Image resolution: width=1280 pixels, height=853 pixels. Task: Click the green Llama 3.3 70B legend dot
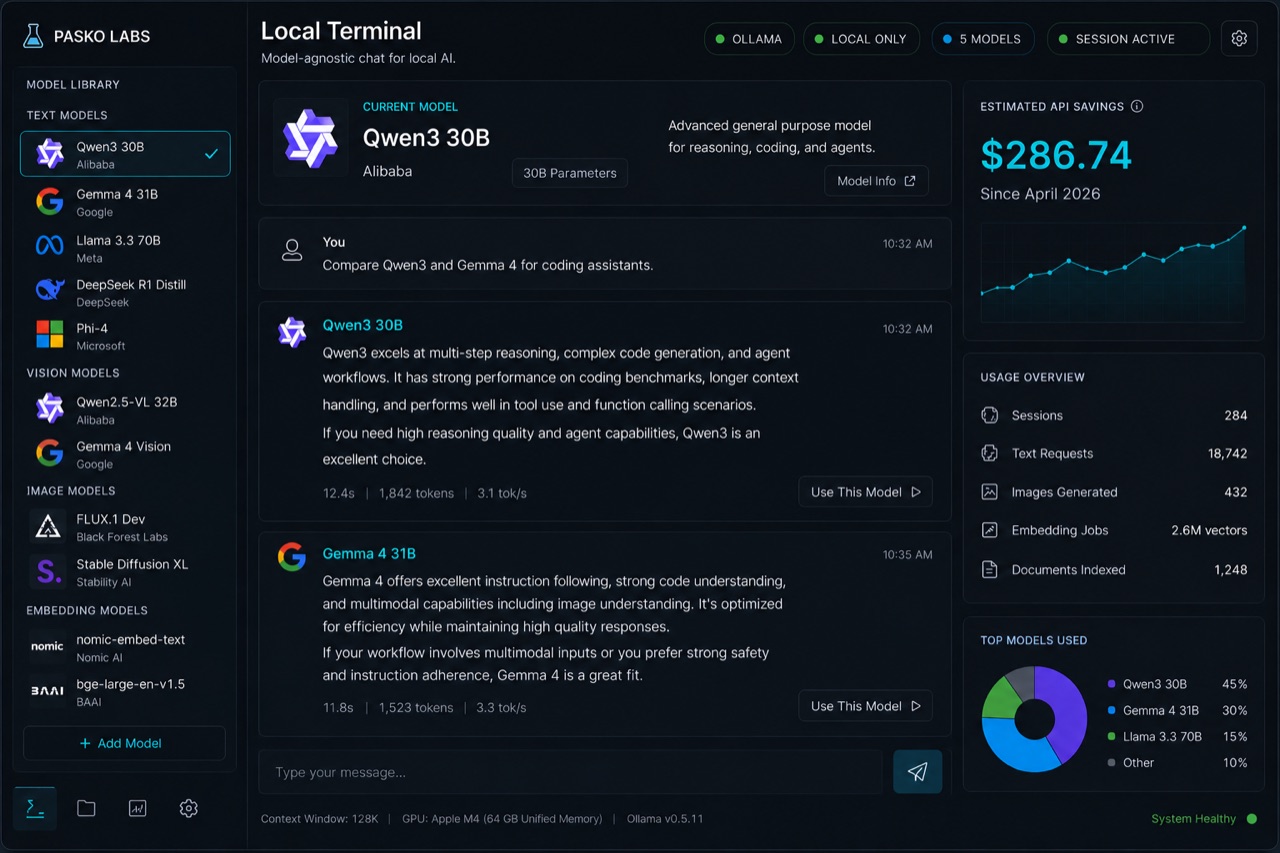[1112, 737]
